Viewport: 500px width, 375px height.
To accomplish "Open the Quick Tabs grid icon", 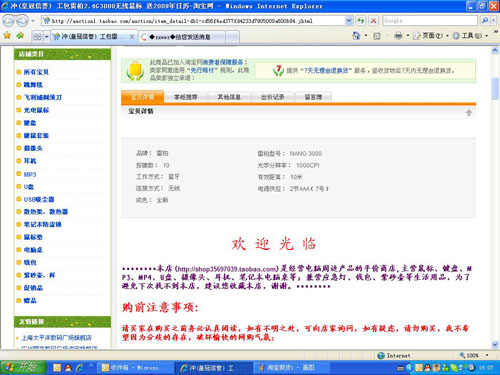I will coord(37,37).
